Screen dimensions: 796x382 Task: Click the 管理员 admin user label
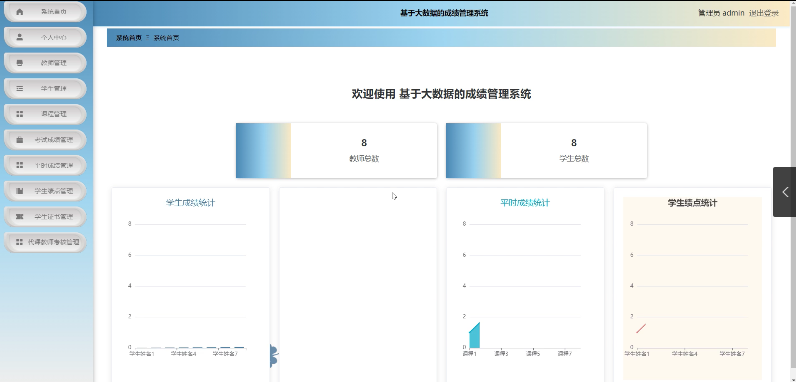click(721, 13)
